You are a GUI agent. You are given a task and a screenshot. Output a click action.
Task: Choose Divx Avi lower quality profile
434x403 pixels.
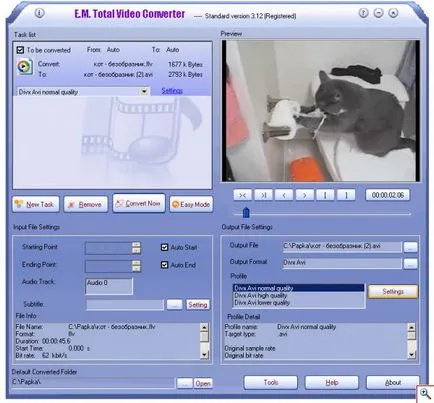[x=262, y=303]
